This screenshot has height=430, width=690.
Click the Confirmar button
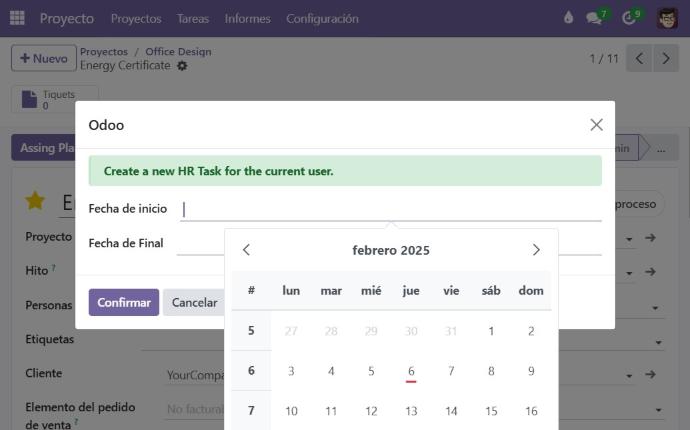pos(124,302)
